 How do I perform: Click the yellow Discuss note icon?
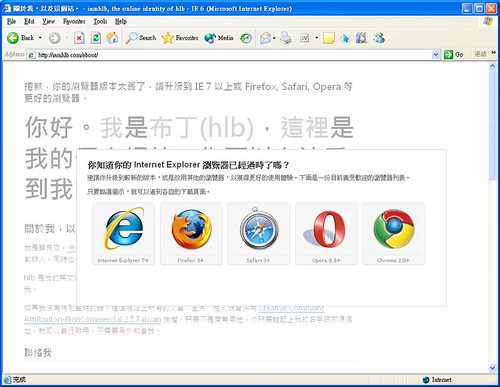coord(329,38)
